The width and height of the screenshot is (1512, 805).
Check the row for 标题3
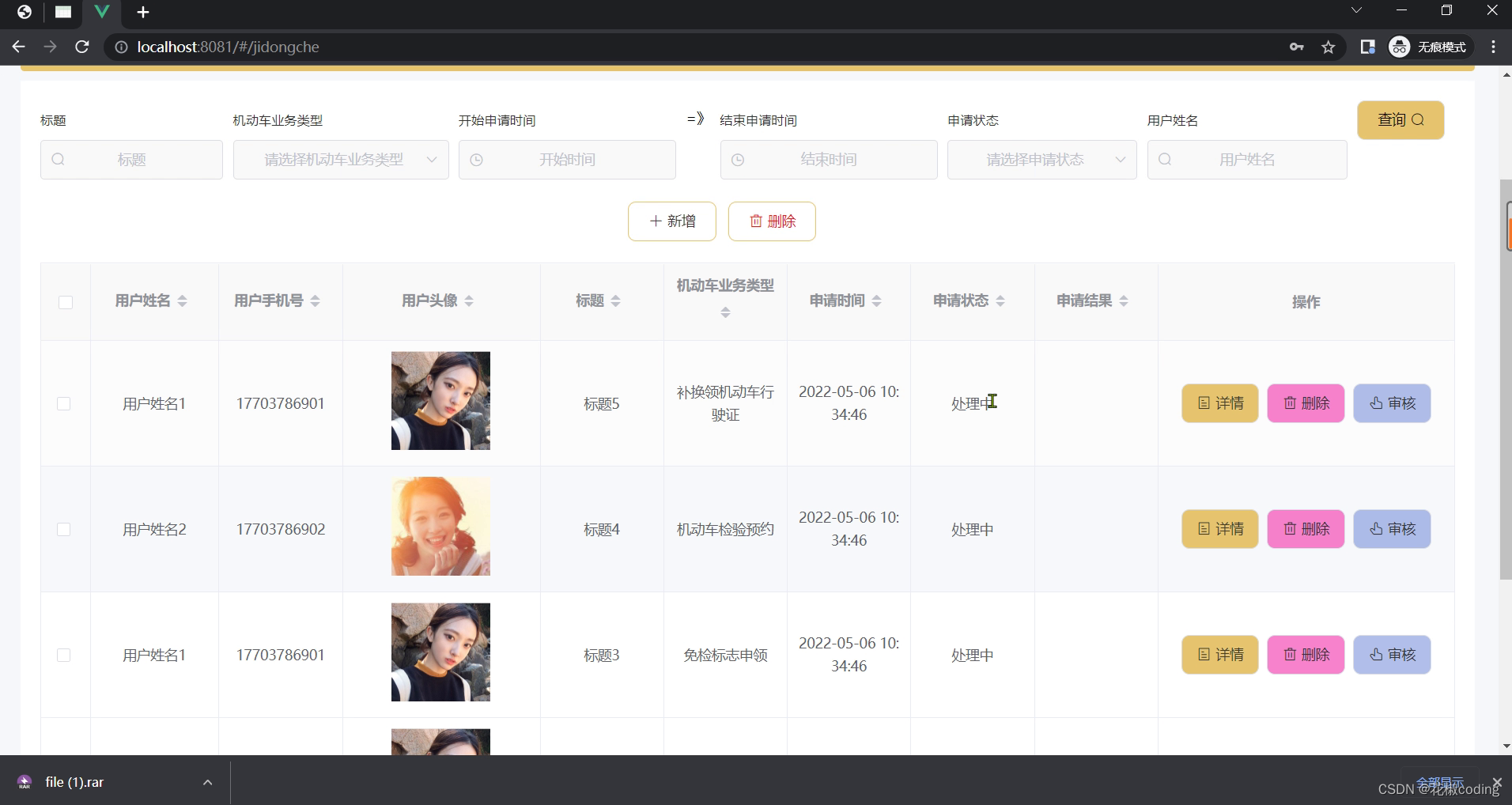64,656
